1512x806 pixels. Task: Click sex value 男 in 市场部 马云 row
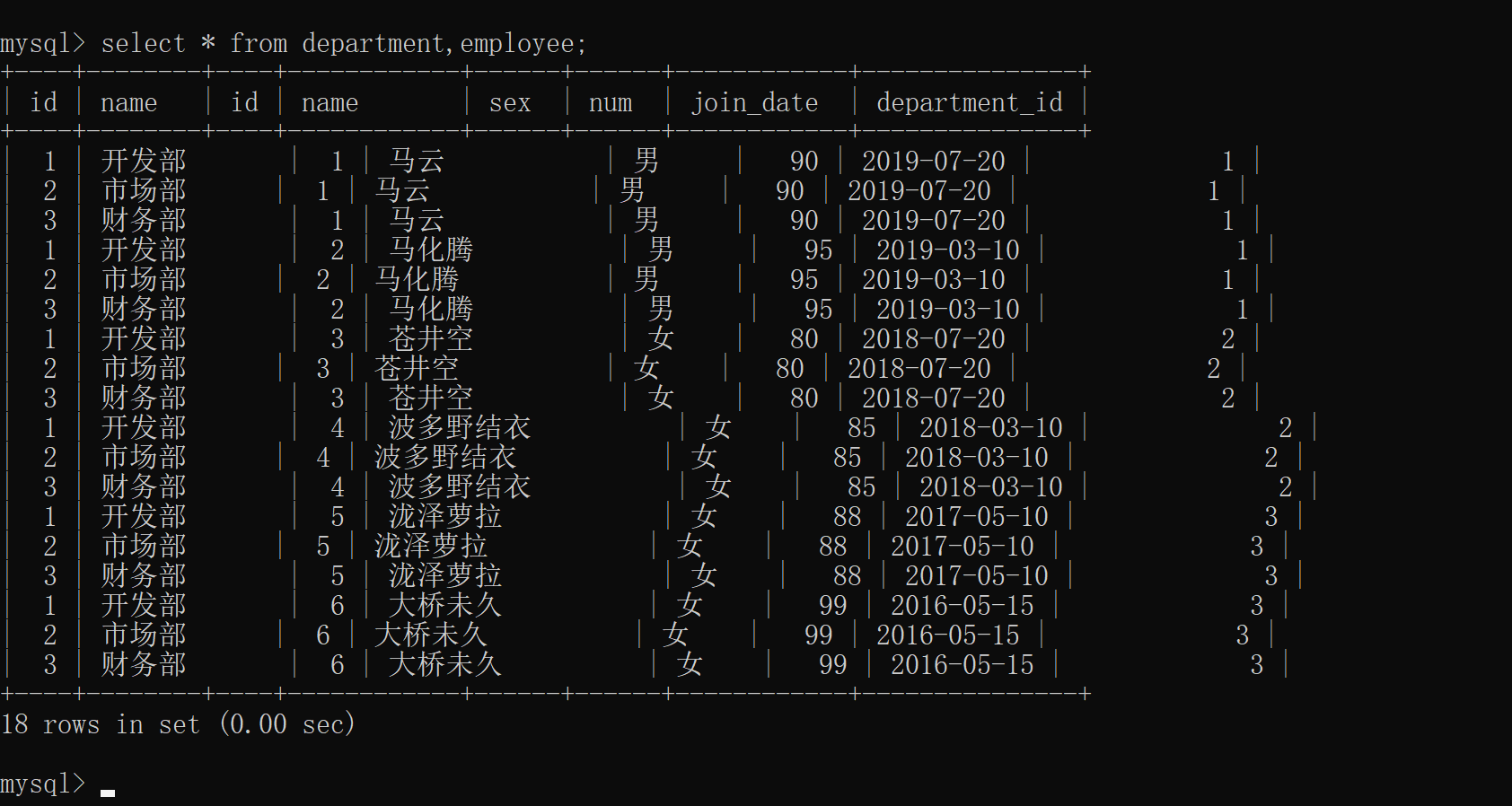click(x=632, y=190)
